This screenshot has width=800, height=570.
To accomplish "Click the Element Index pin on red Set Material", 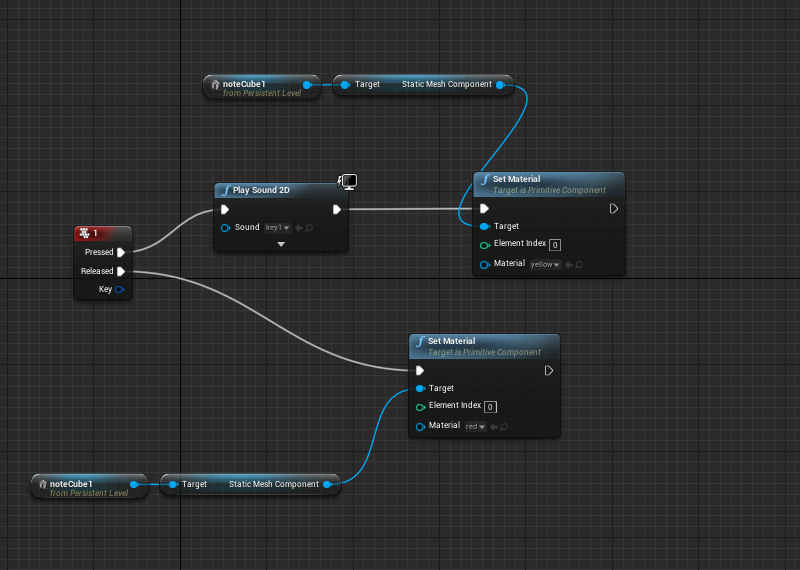I will coord(420,406).
